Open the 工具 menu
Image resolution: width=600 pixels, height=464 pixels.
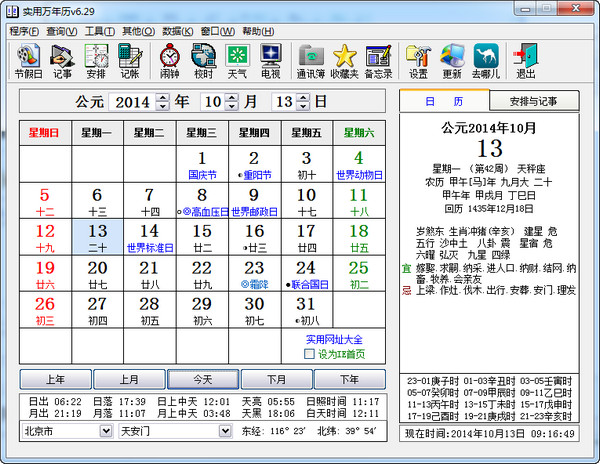click(99, 31)
